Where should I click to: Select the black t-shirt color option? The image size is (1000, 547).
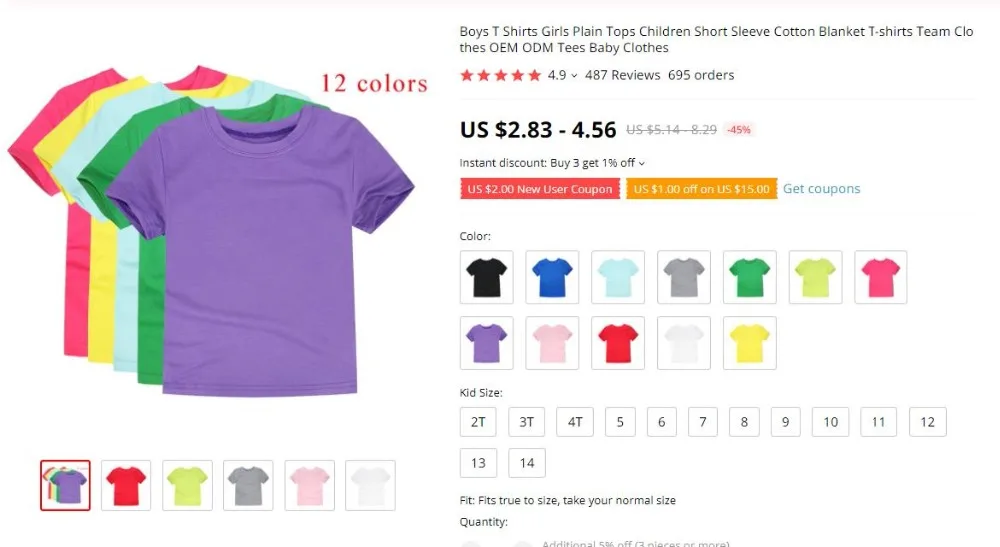coord(487,277)
